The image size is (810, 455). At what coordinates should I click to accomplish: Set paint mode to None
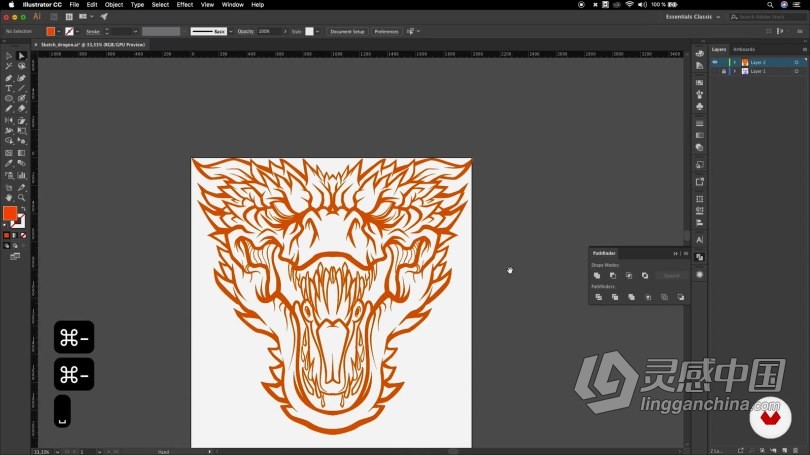(x=23, y=236)
